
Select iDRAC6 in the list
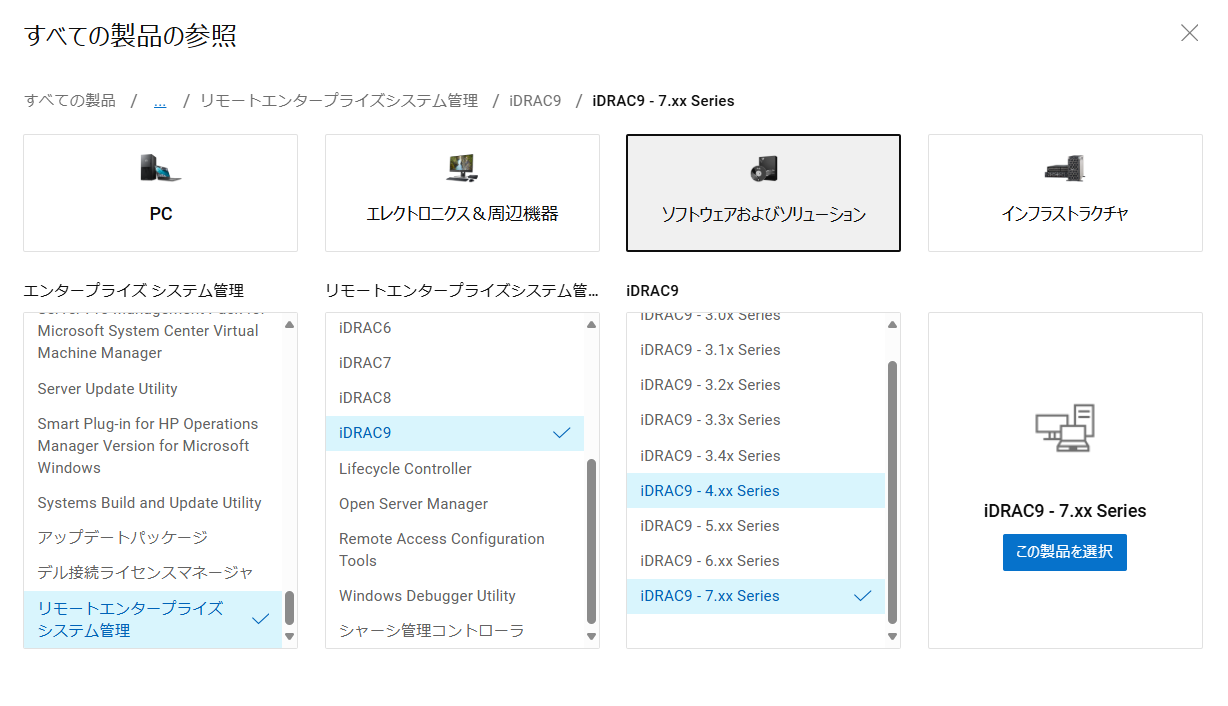[455, 328]
